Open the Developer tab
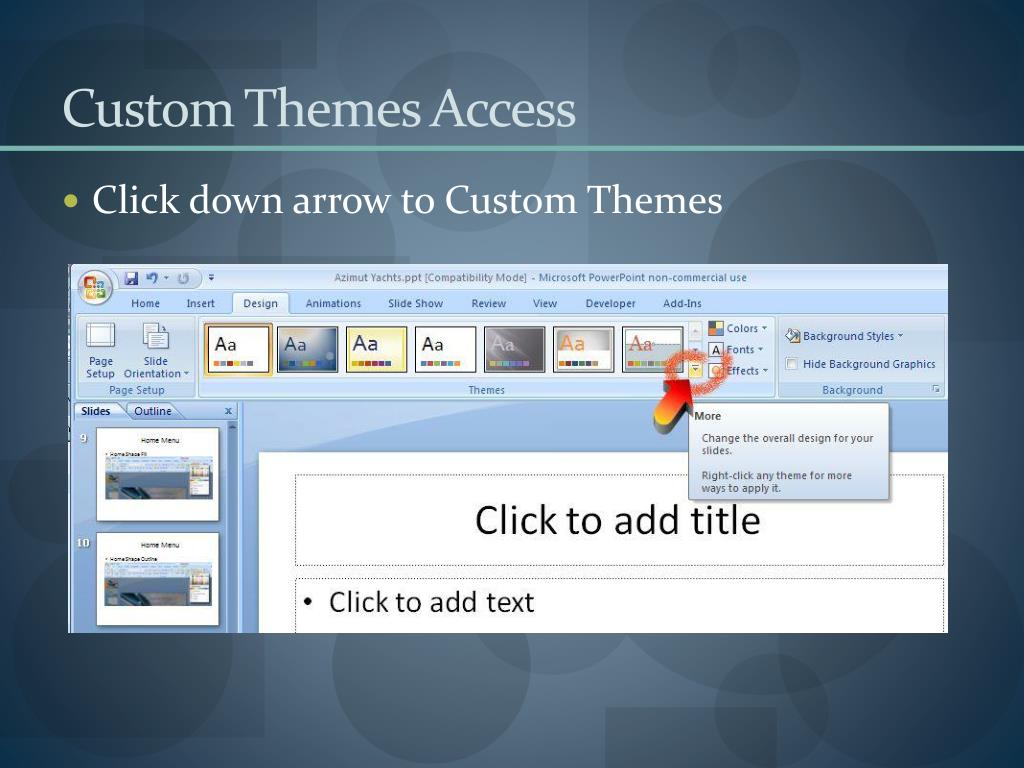The width and height of the screenshot is (1024, 768). (611, 303)
